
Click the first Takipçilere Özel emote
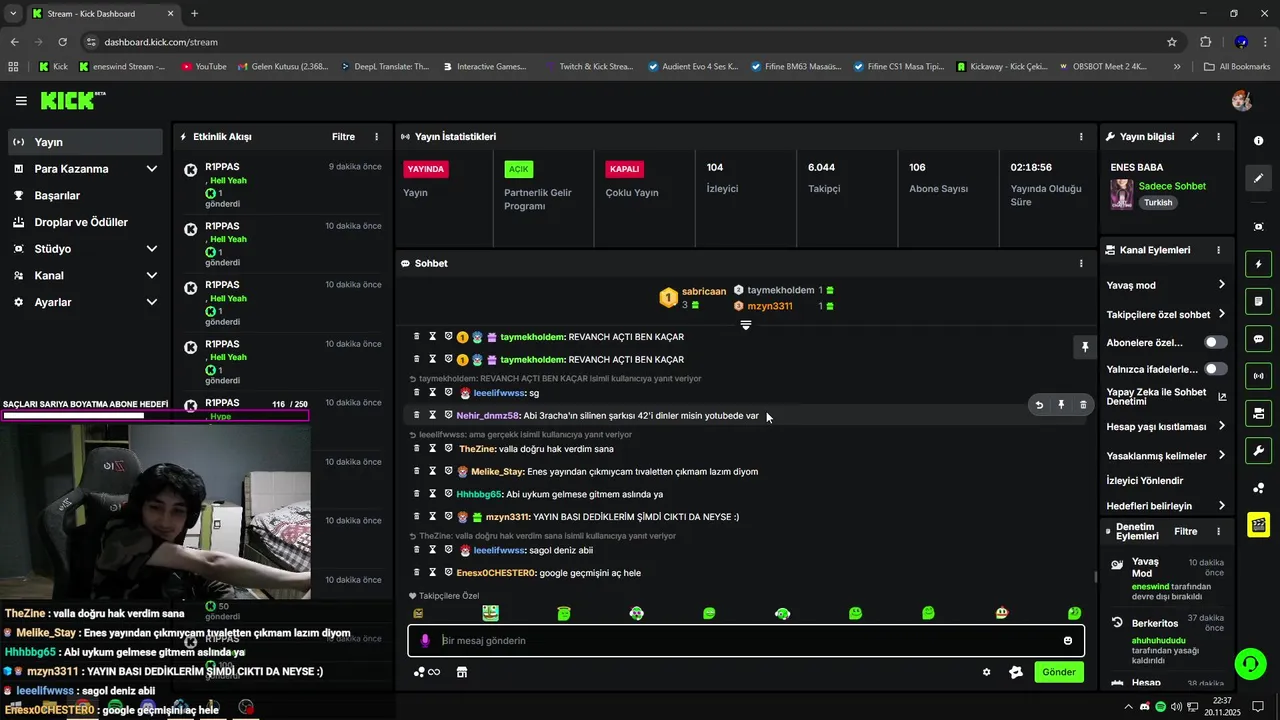pyautogui.click(x=418, y=613)
